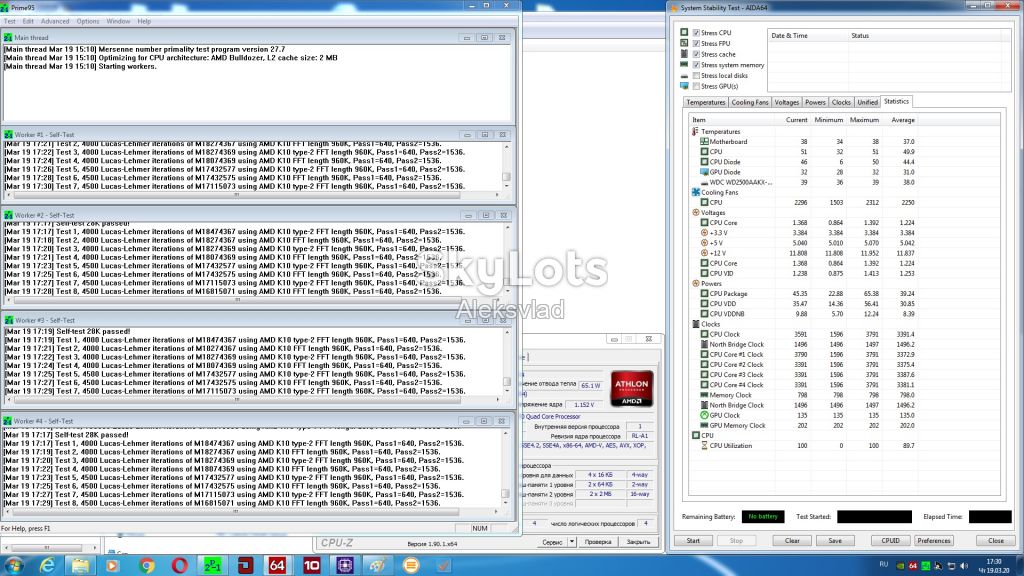Click the Stress FPU icon in AIDA64
The image size is (1024, 576).
click(684, 43)
